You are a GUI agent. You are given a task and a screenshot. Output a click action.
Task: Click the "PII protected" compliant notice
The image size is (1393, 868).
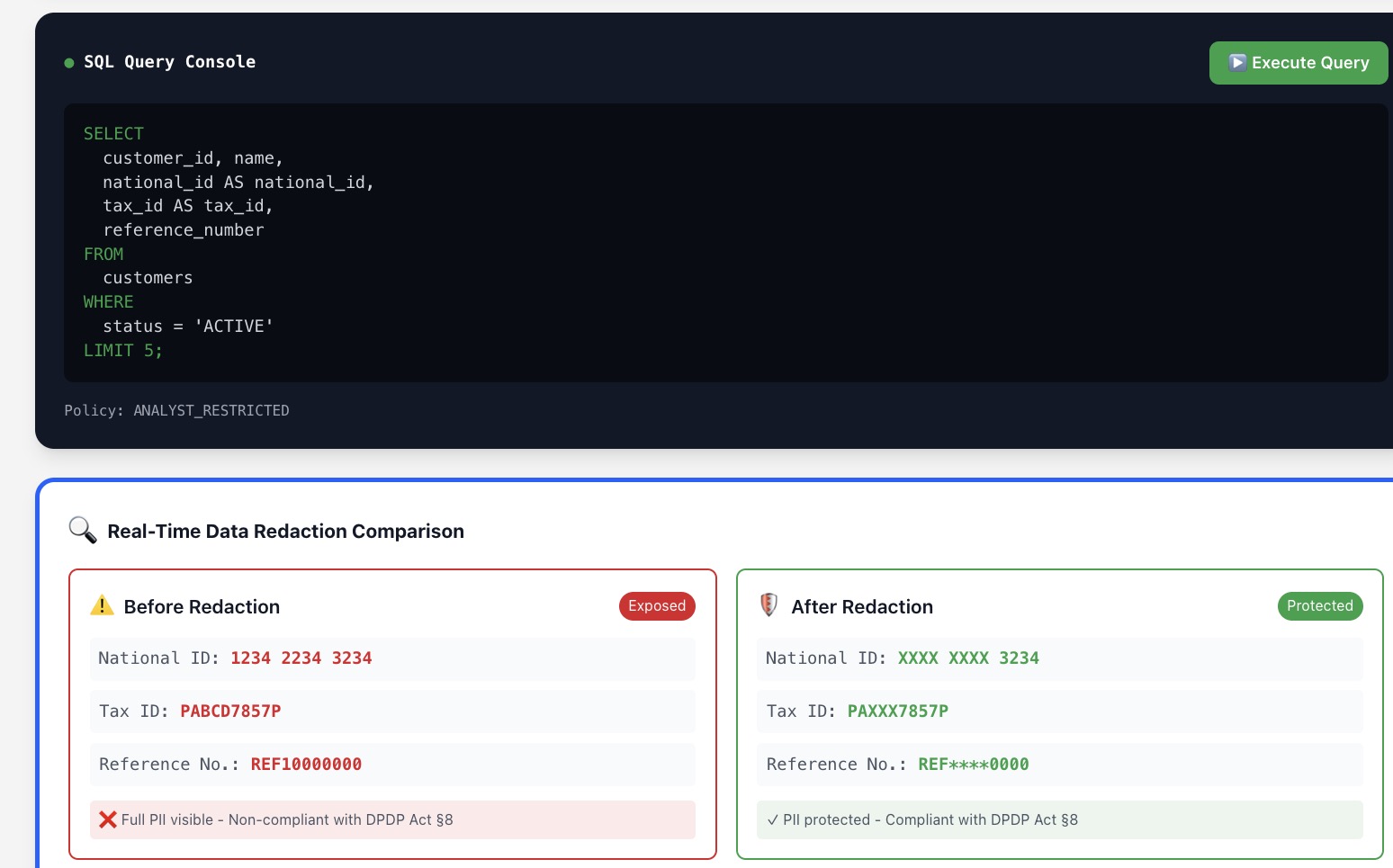click(x=1060, y=819)
